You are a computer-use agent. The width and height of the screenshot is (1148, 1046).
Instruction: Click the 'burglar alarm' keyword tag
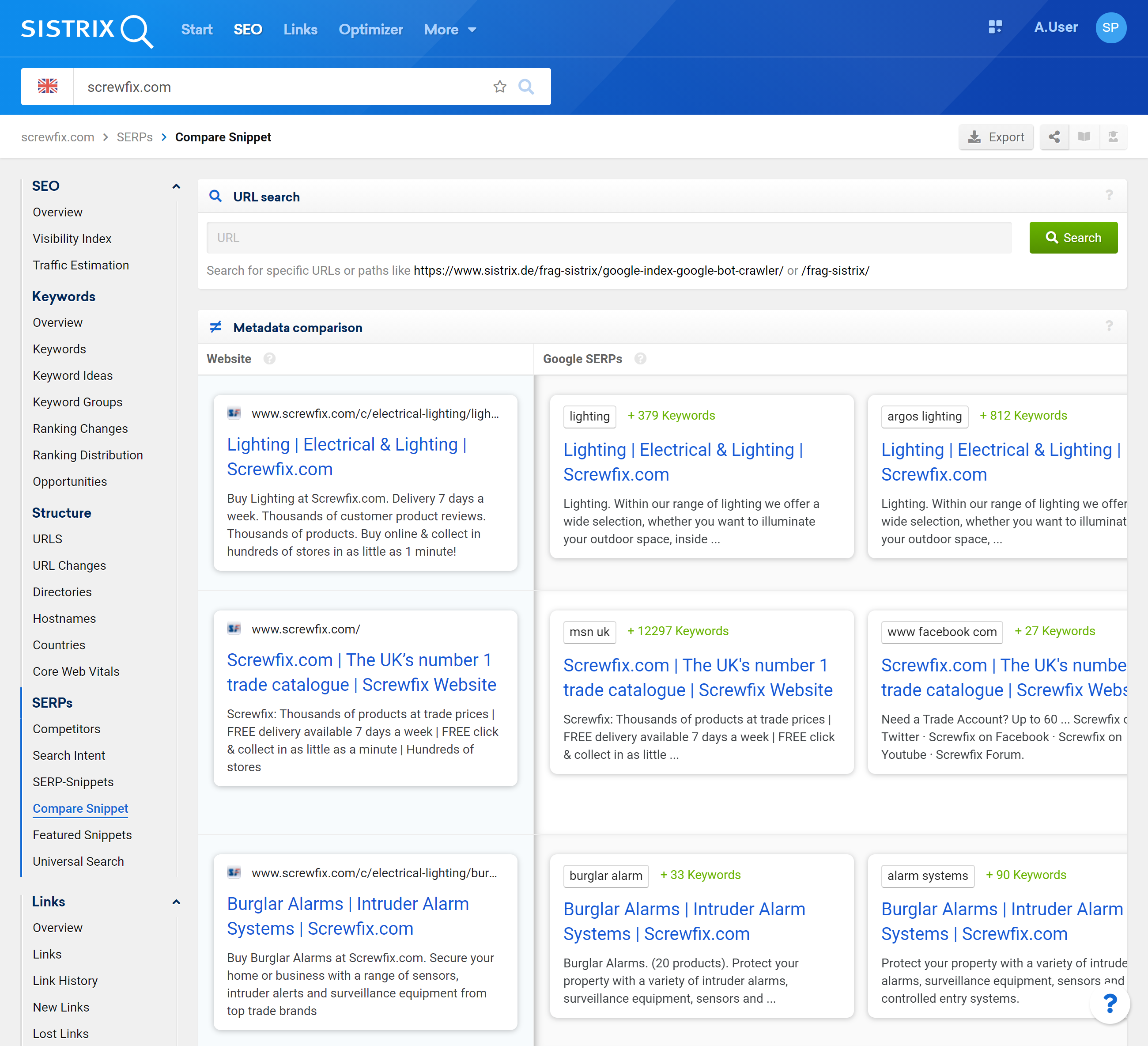click(x=606, y=875)
